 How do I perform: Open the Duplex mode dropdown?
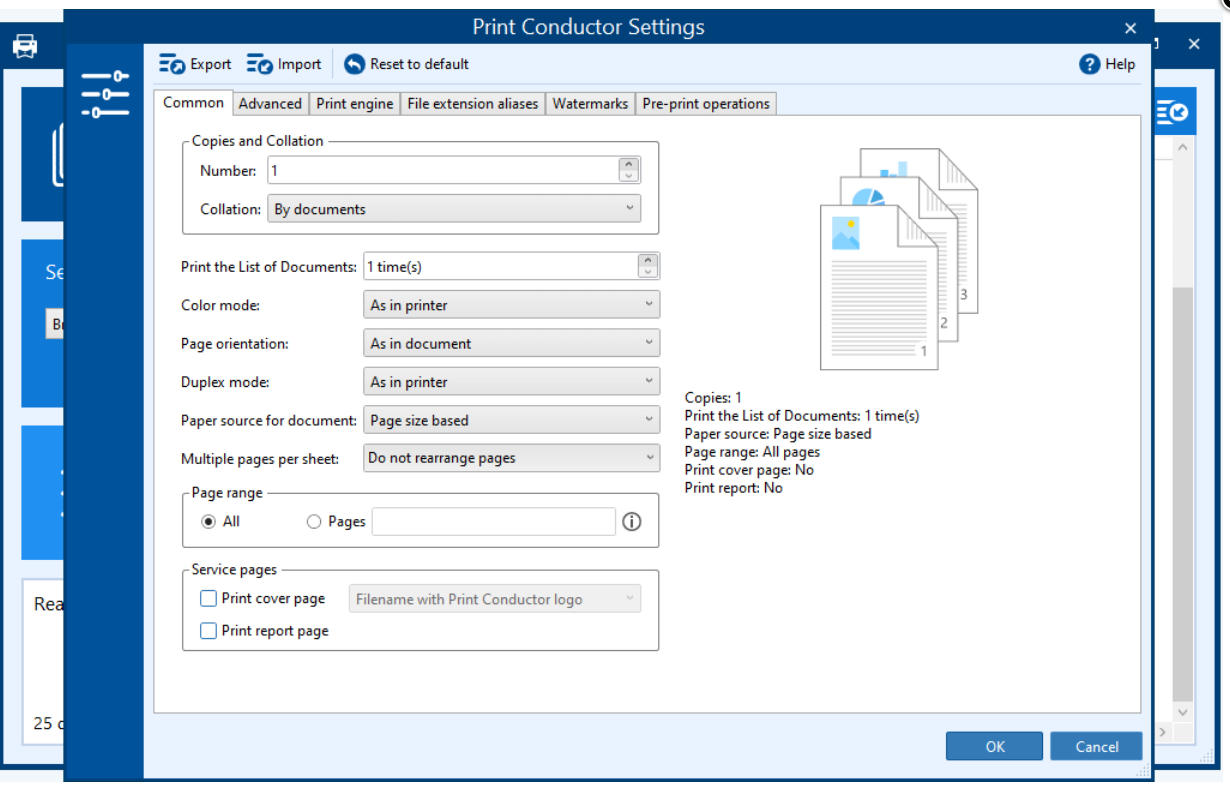pos(511,382)
